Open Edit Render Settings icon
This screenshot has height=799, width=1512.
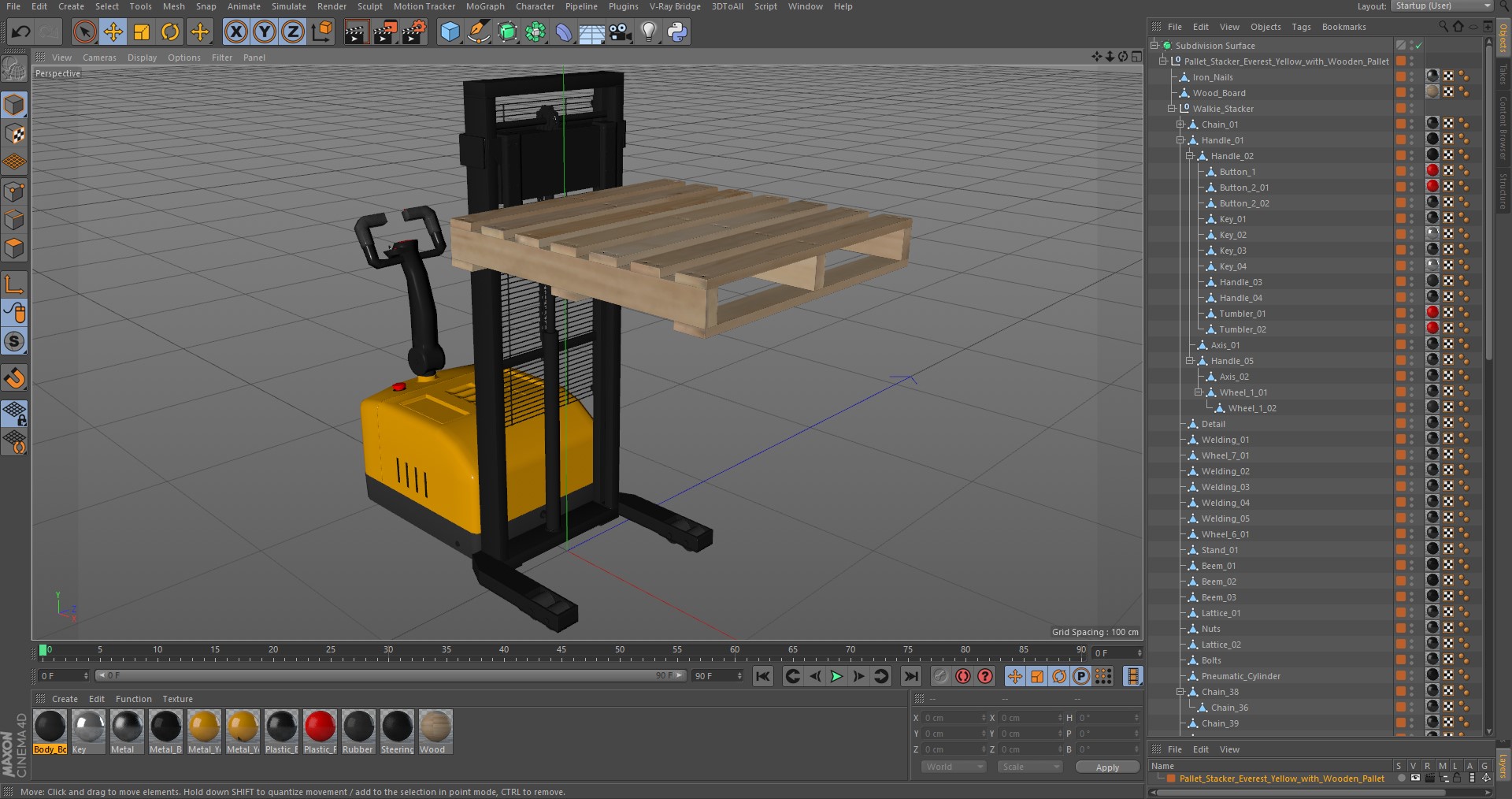tap(414, 32)
